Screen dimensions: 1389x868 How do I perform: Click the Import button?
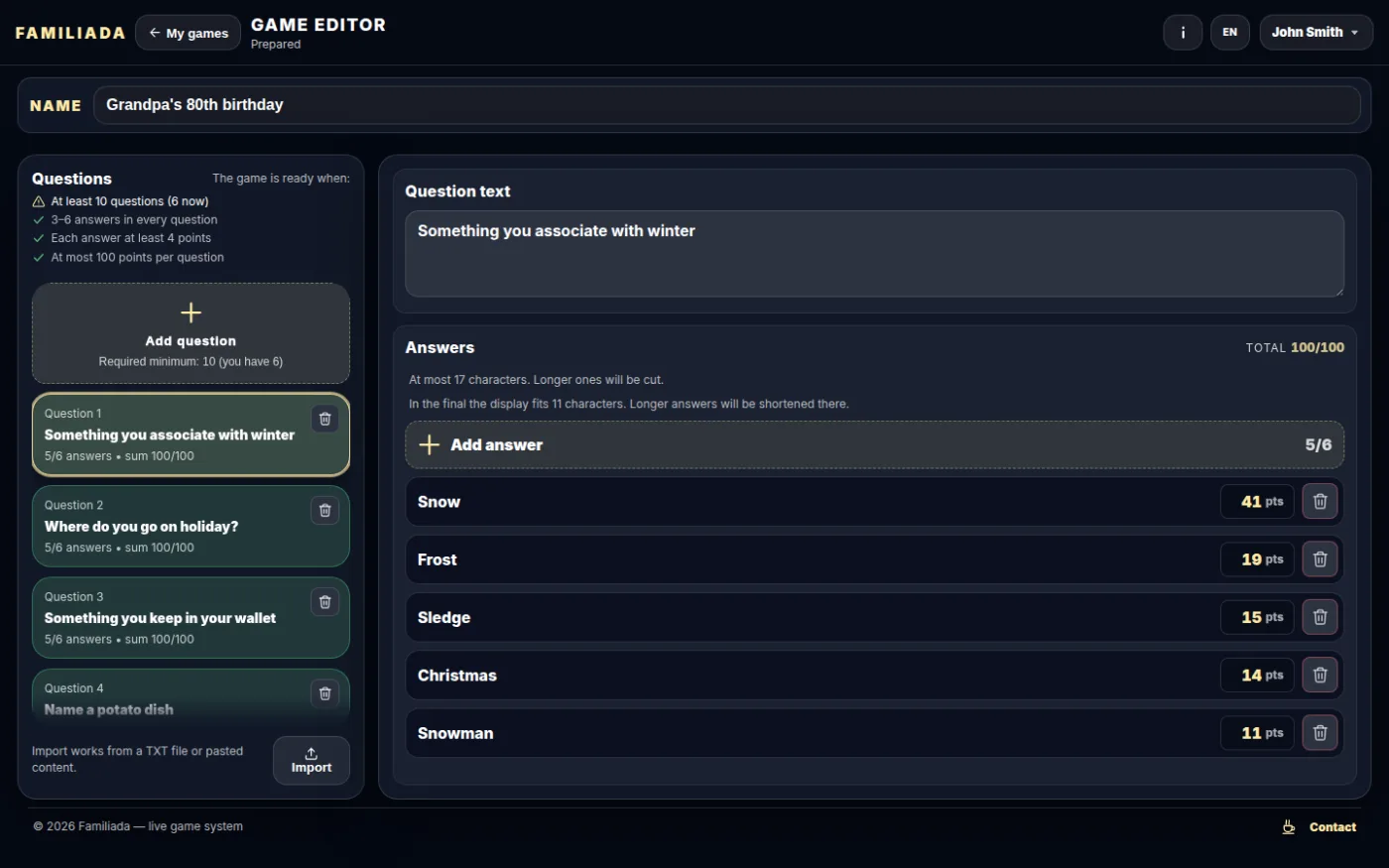coord(312,761)
